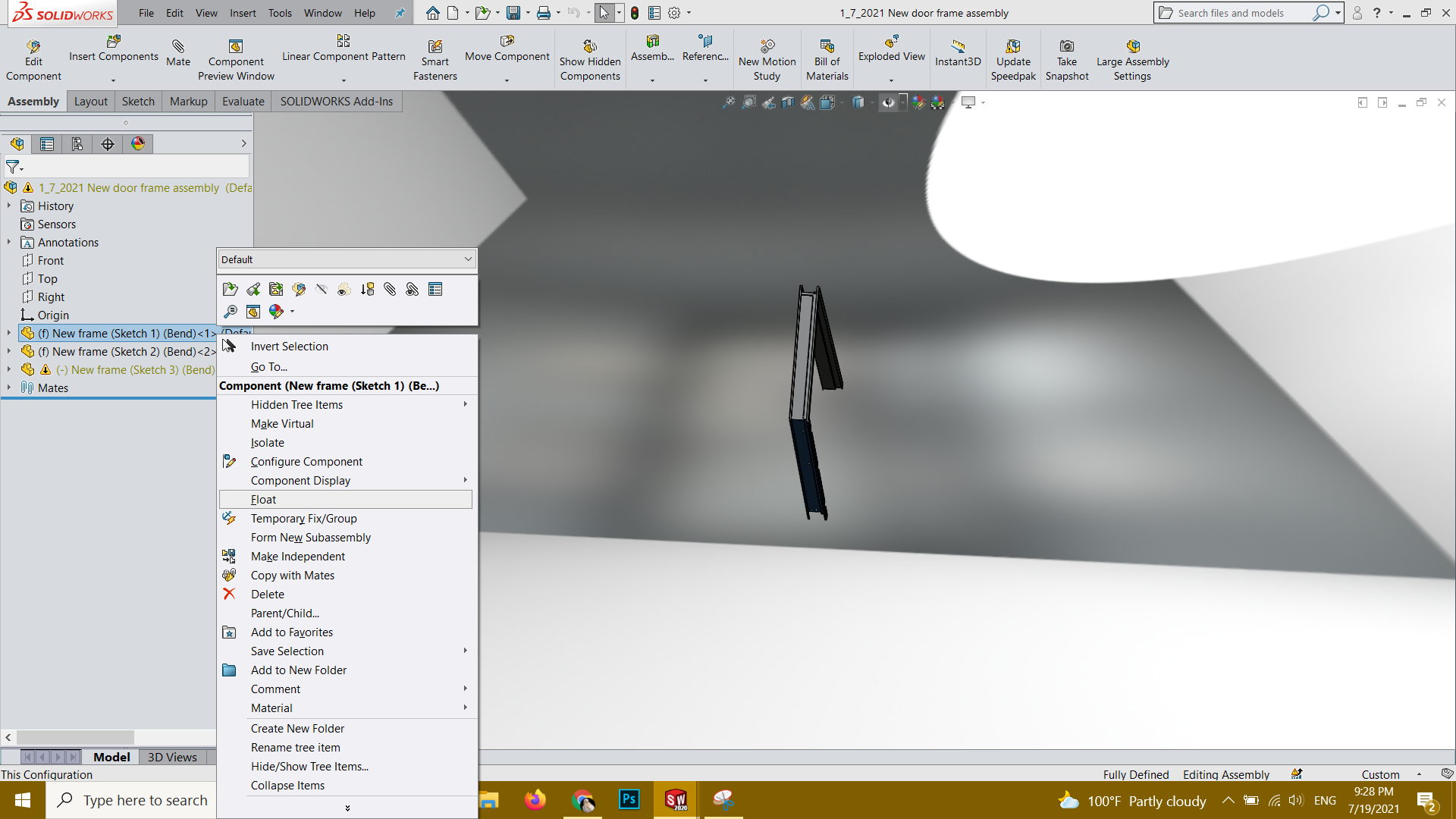
Task: Expand the Mates tree node
Action: 9,388
